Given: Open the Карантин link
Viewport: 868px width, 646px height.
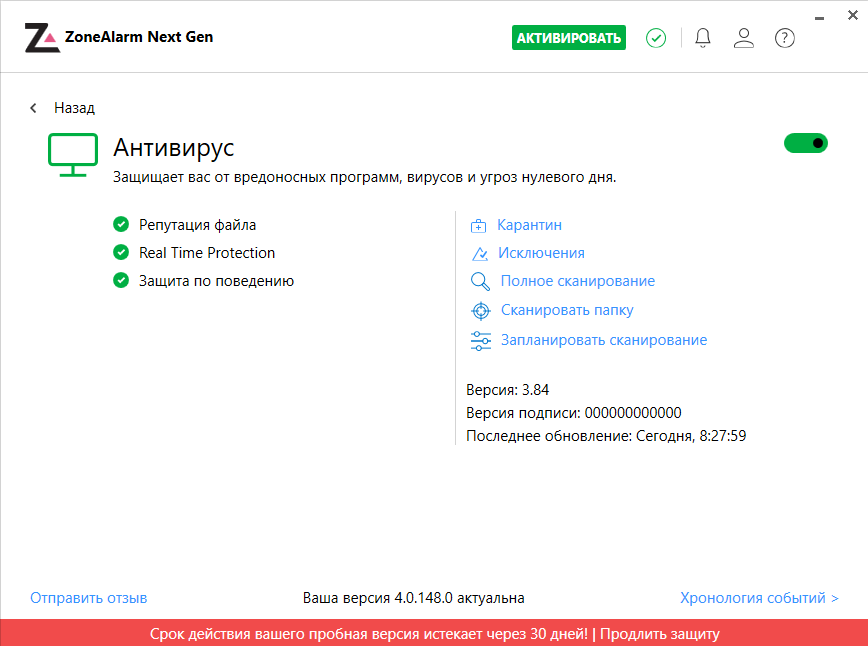Looking at the screenshot, I should click(x=529, y=225).
